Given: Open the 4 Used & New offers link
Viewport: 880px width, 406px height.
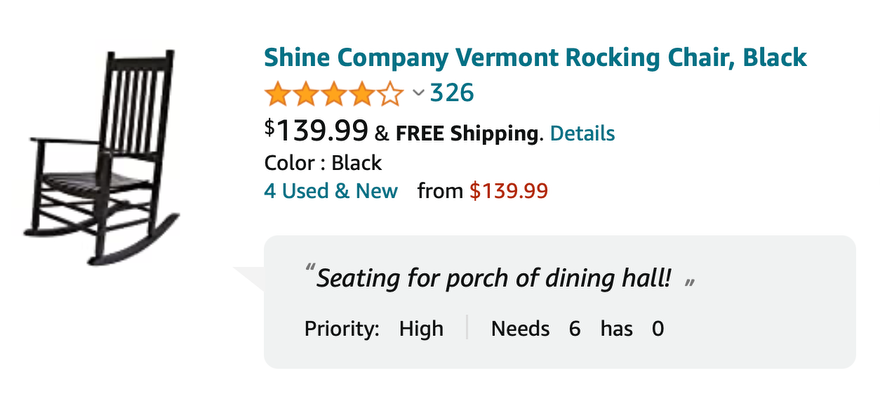Looking at the screenshot, I should click(331, 190).
